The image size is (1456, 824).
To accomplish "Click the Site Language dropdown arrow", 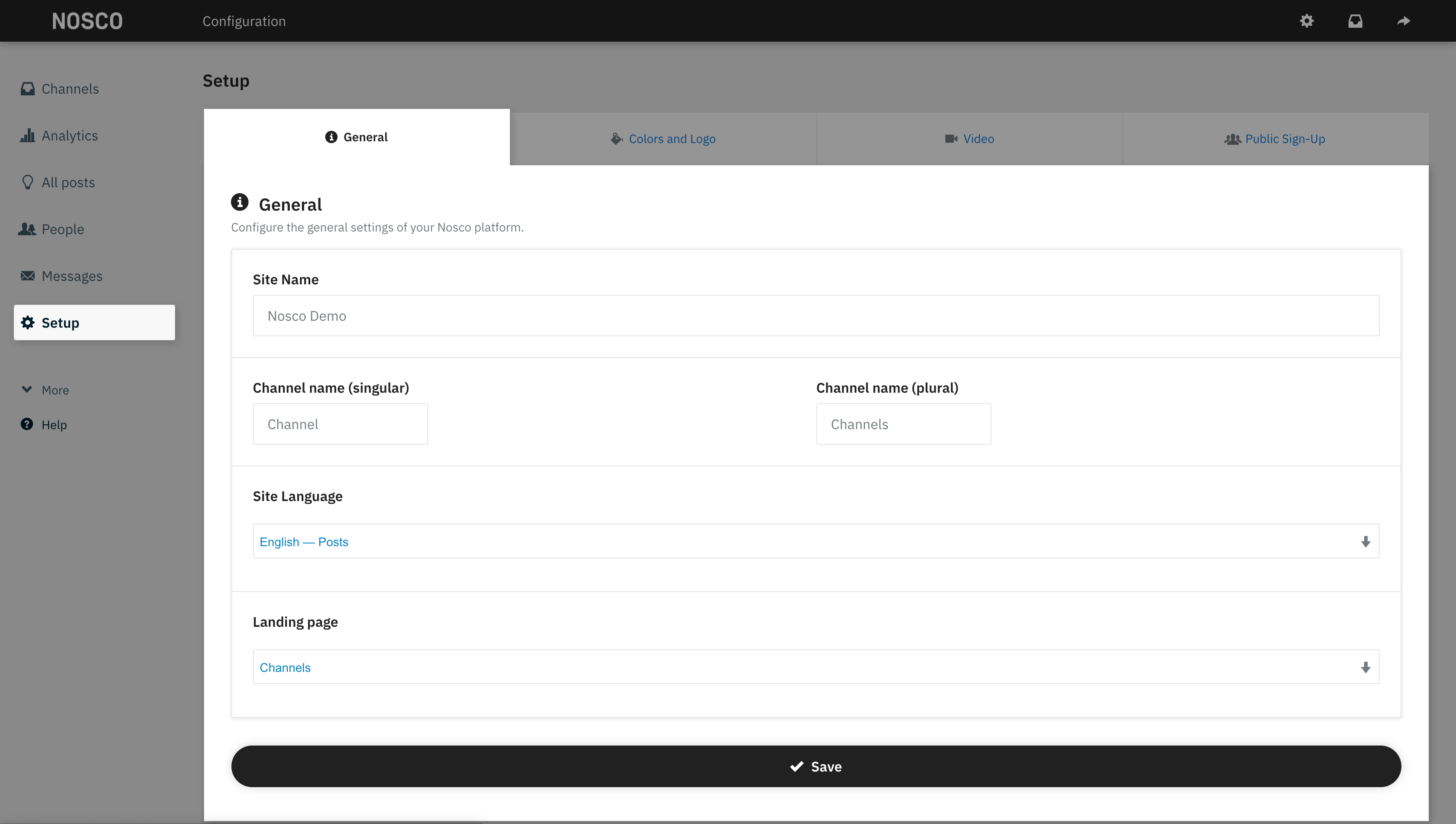I will (x=1365, y=541).
